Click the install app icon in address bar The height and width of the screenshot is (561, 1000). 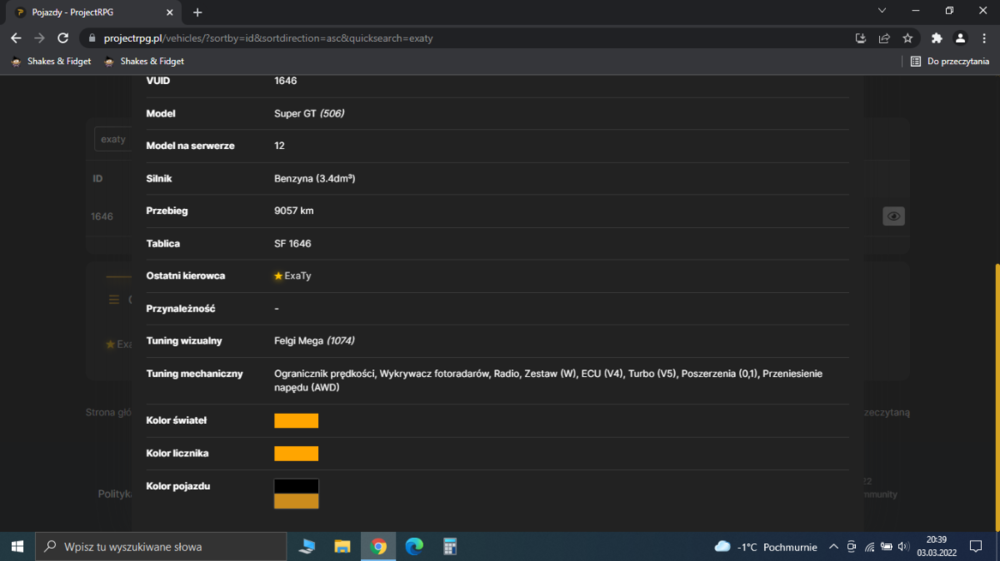click(860, 38)
